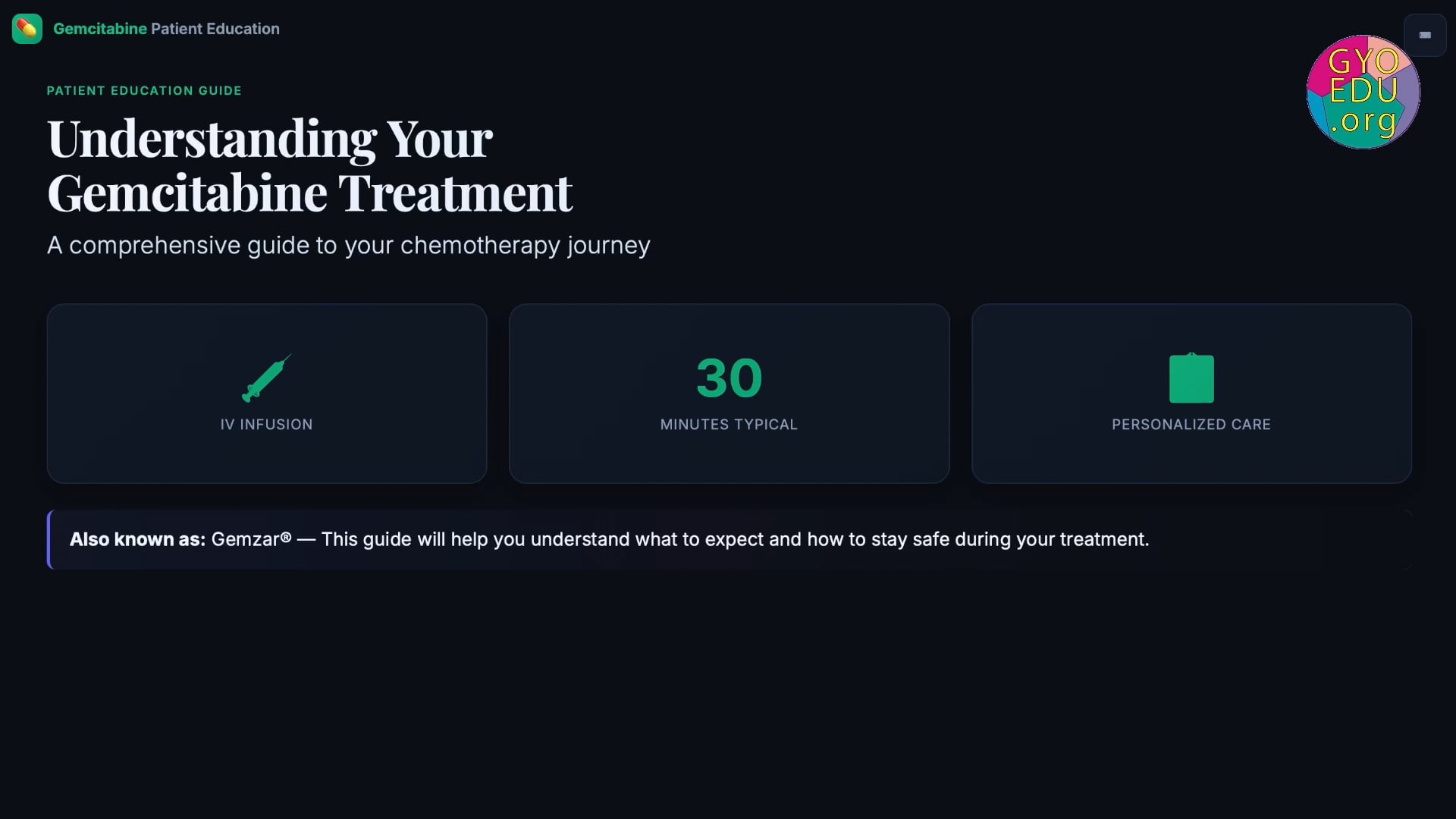
Task: Select the 'MINUTES TYPICAL' label
Action: tap(729, 425)
